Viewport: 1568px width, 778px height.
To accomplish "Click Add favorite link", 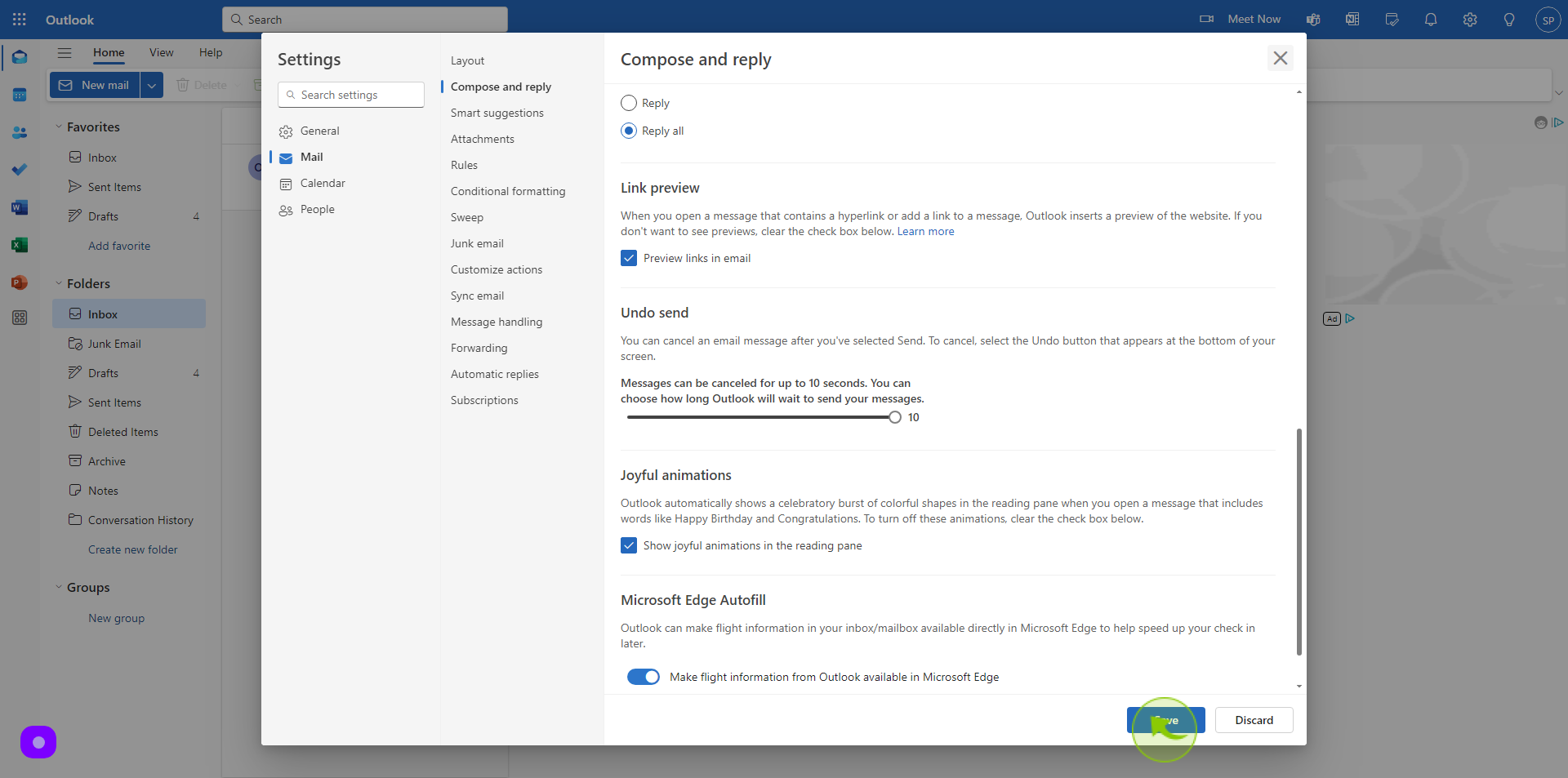I will [x=119, y=246].
